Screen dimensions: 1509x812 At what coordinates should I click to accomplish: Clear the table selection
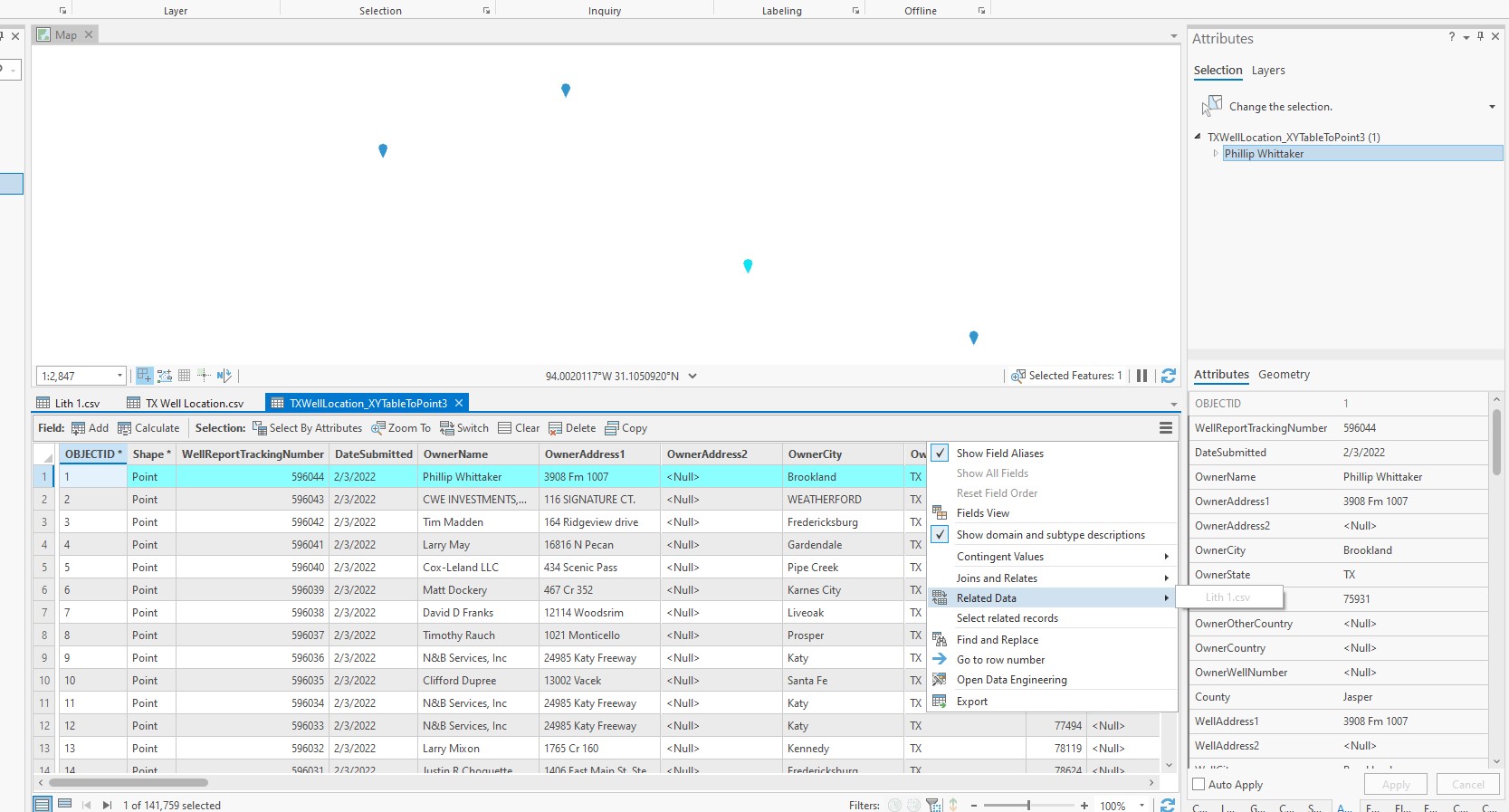(519, 428)
